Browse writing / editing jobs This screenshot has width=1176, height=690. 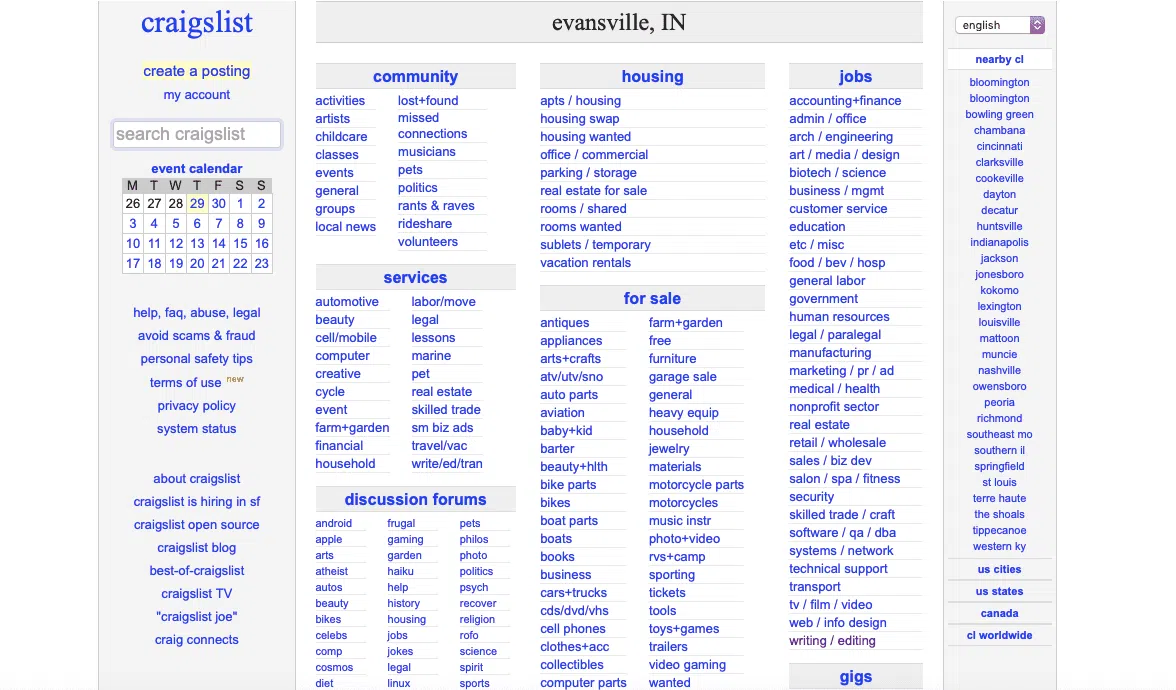coord(832,640)
